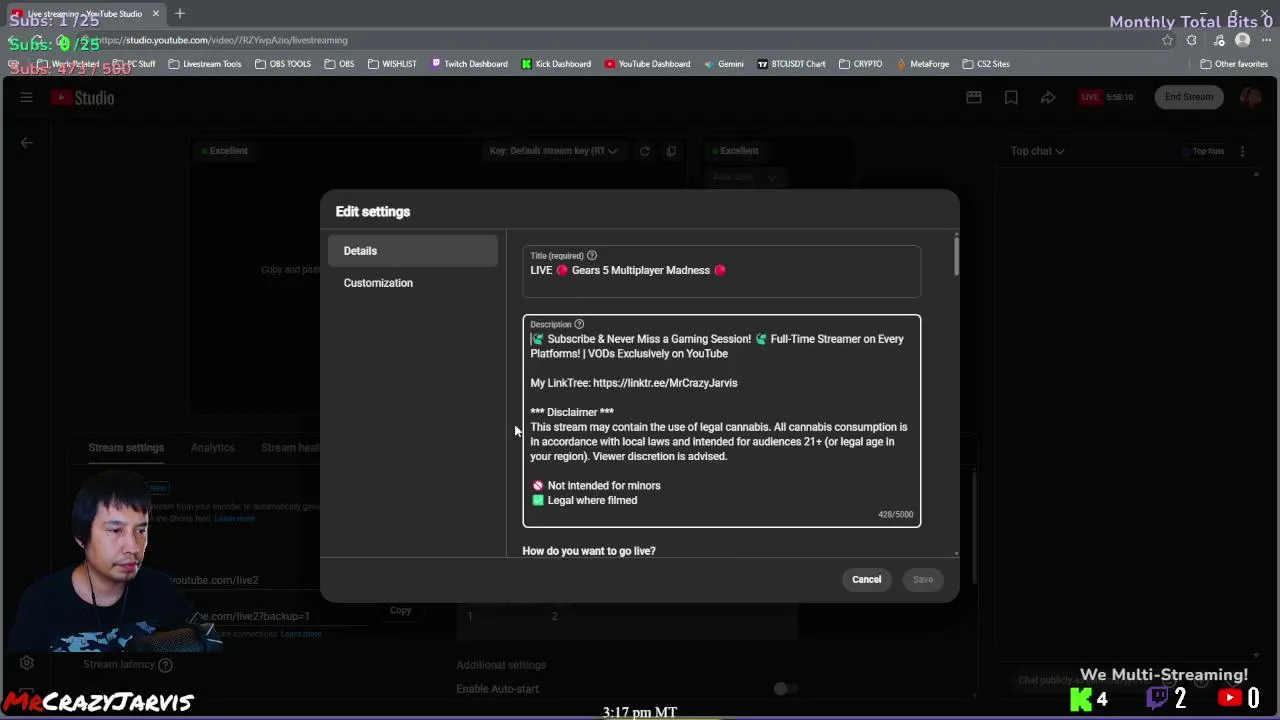
Task: Click the YouTube Studio logo
Action: 83,97
